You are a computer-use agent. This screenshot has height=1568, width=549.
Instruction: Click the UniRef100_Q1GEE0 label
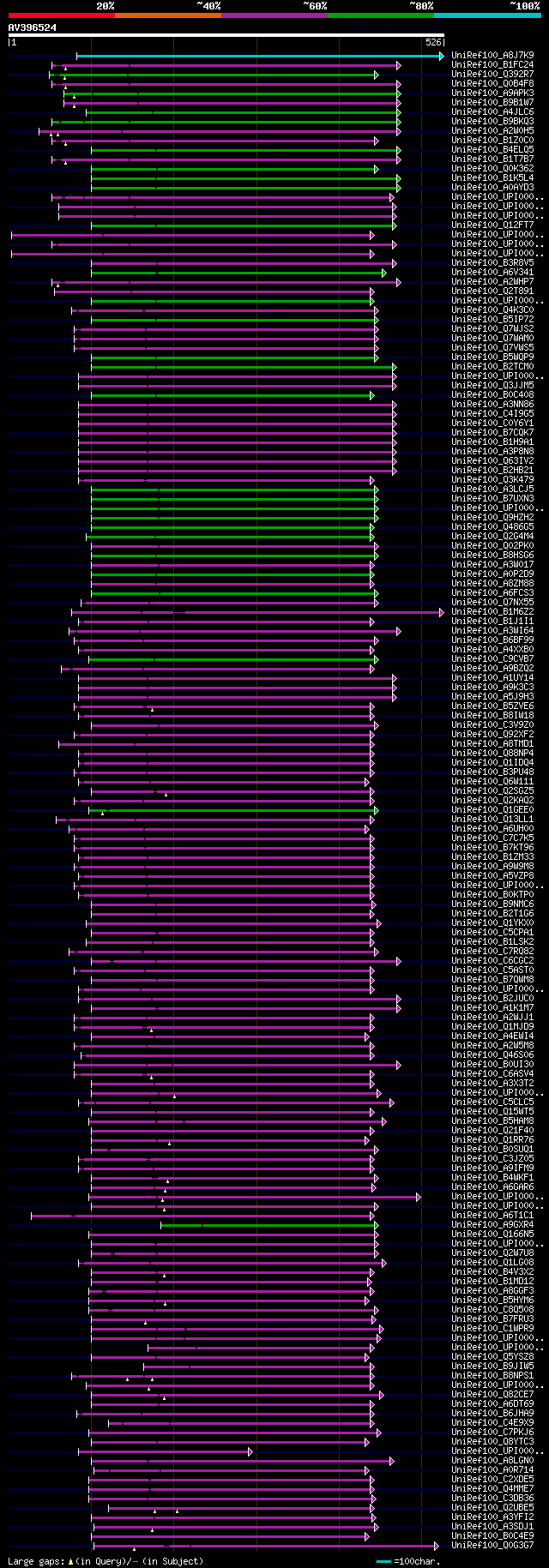tap(492, 810)
